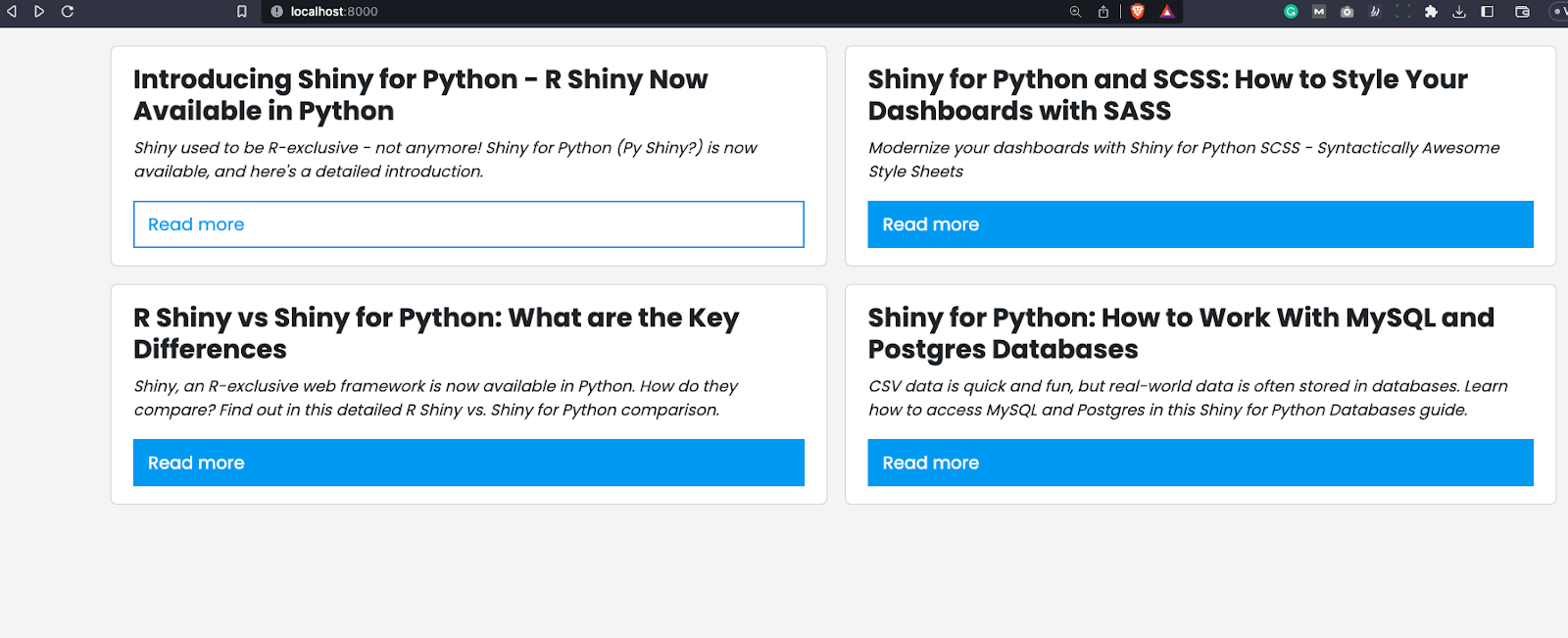
Task: Open the Brave Wallet icon
Action: 1522,12
